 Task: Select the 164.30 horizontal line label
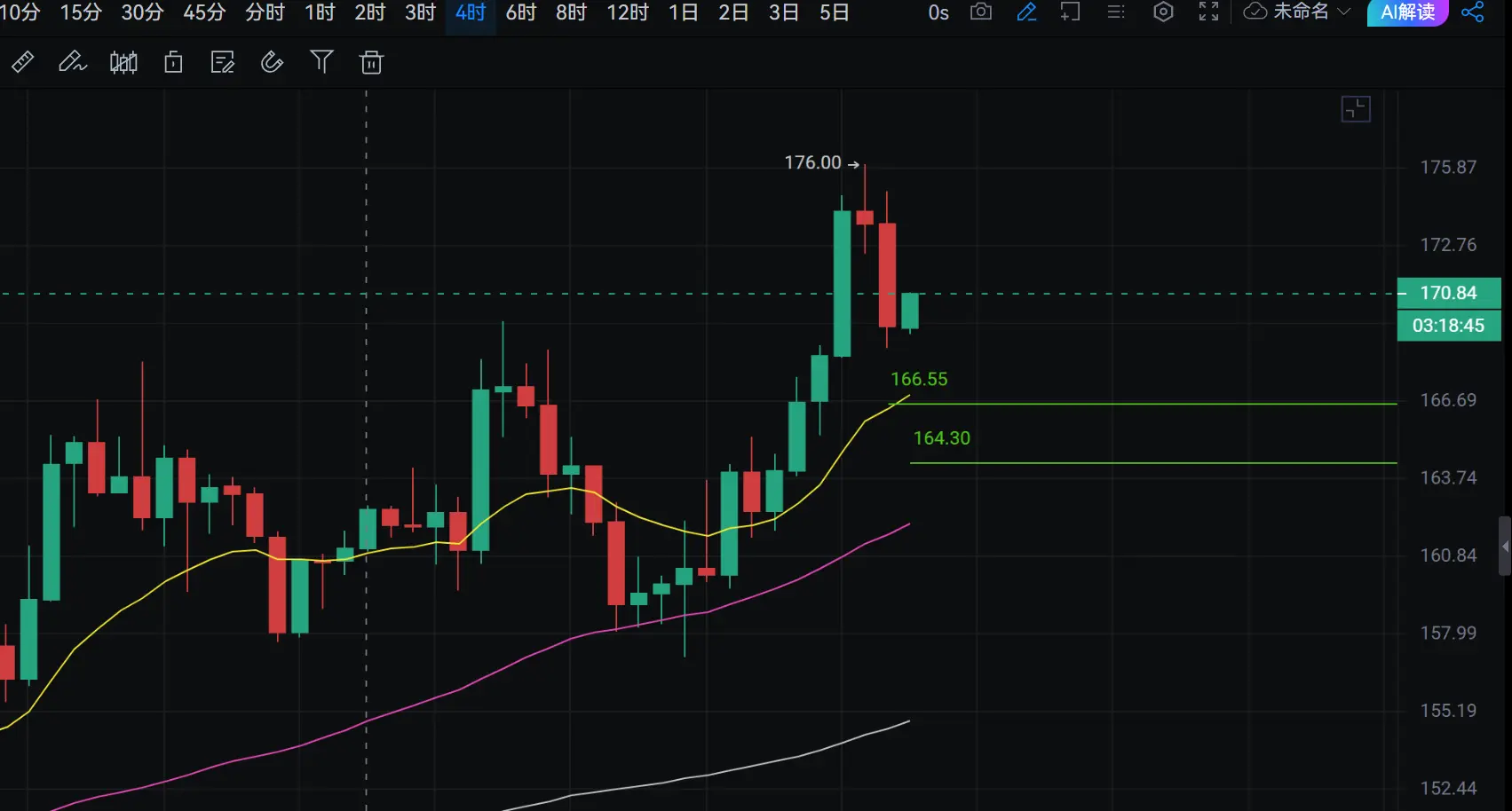pos(942,437)
